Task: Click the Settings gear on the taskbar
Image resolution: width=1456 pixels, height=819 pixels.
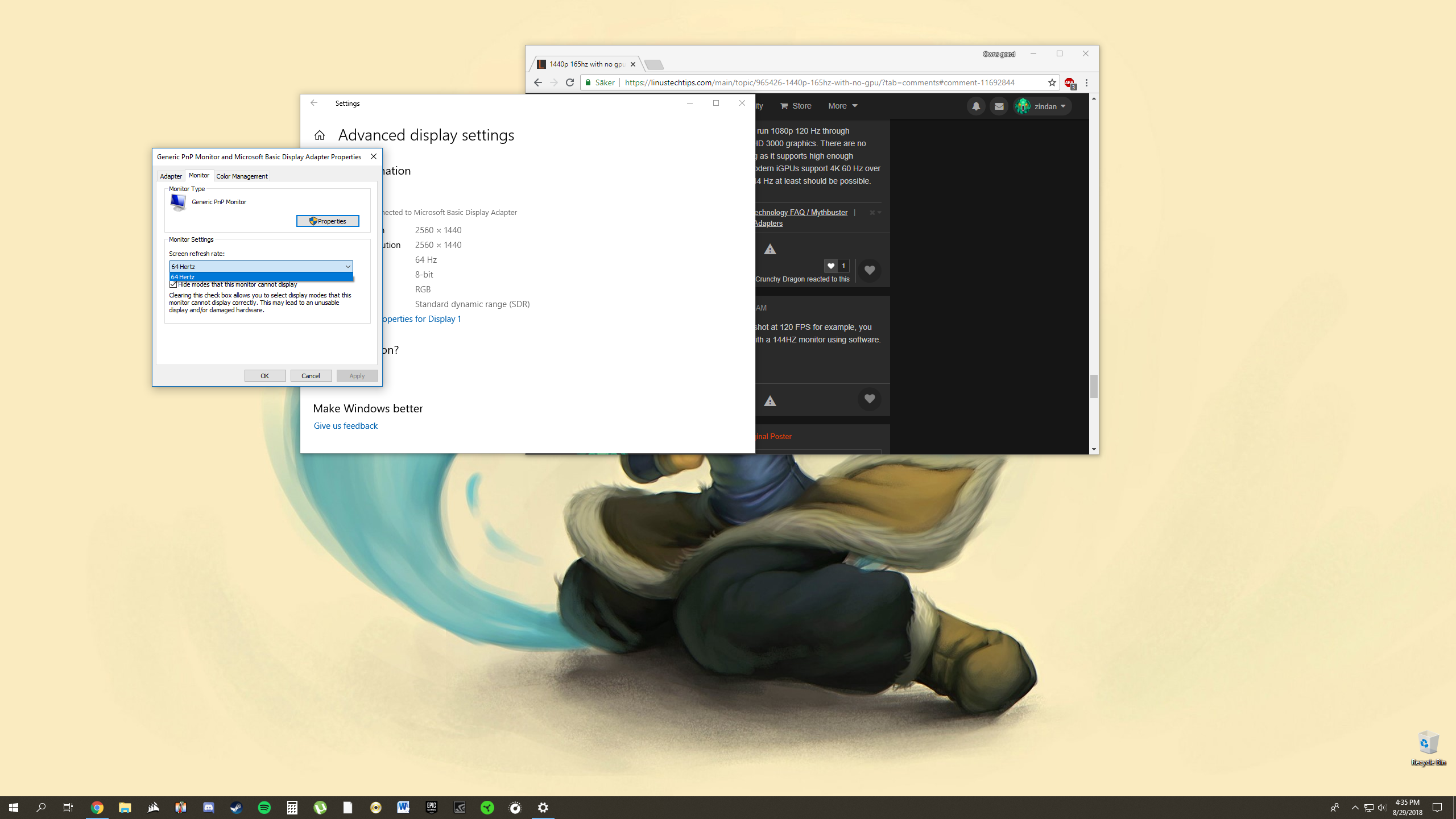Action: coord(543,808)
